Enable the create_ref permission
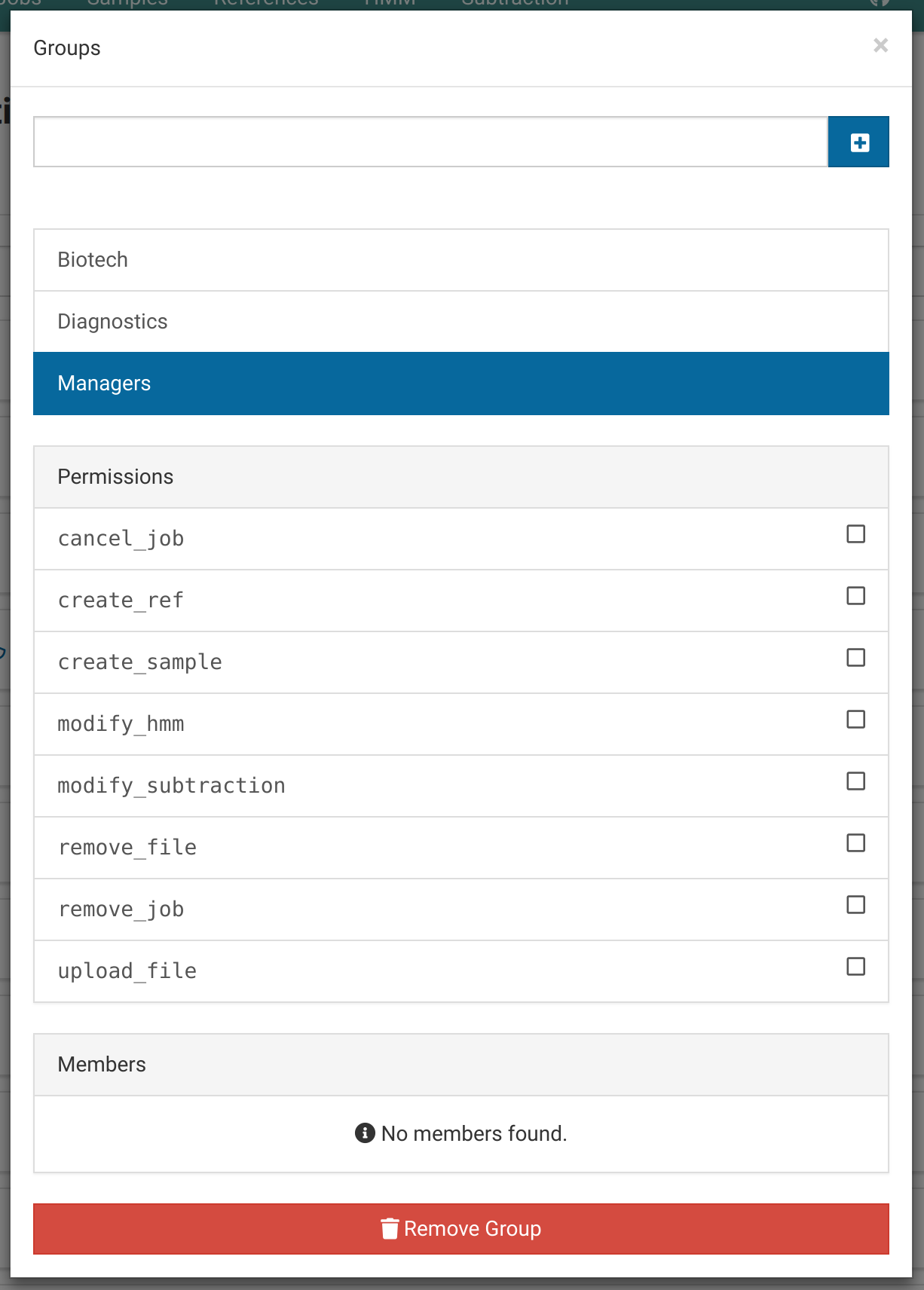 point(855,596)
